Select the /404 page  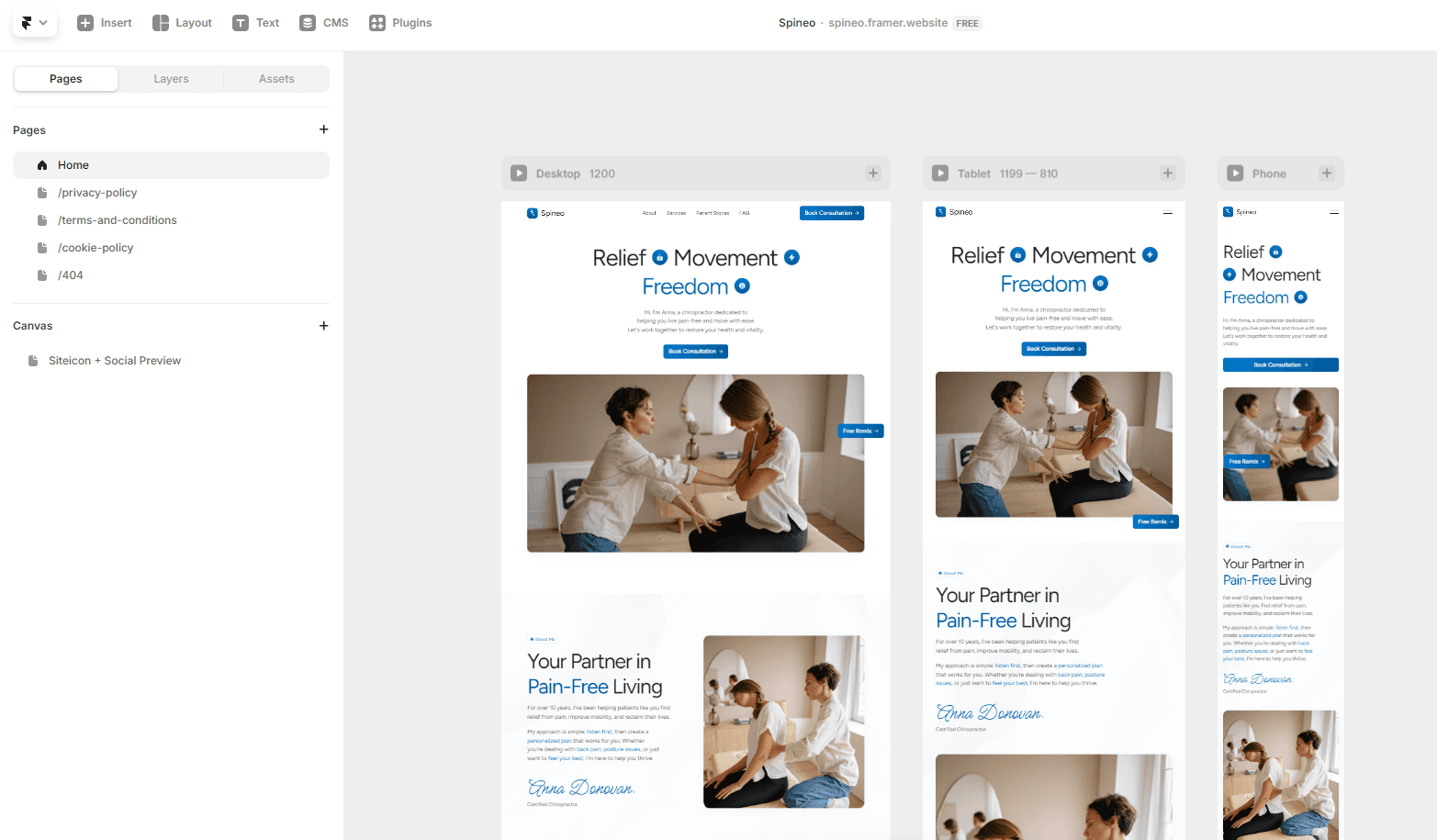click(x=171, y=275)
